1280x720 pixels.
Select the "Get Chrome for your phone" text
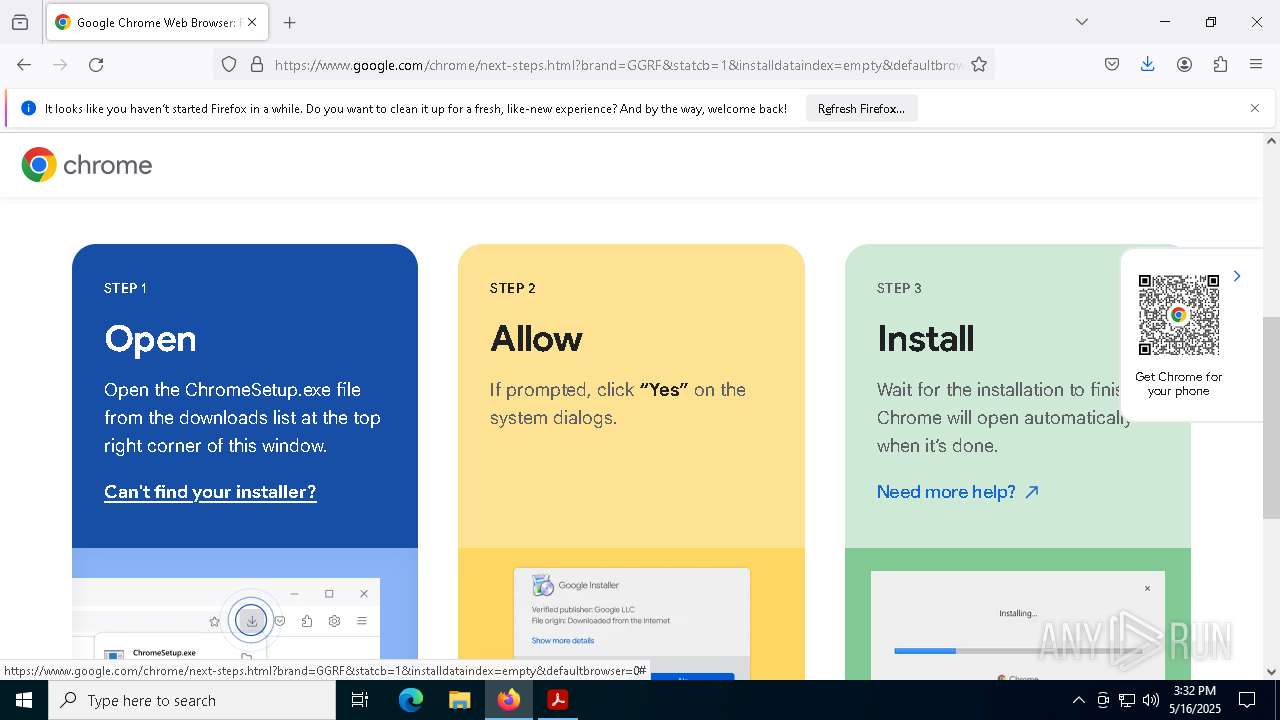[x=1179, y=384]
